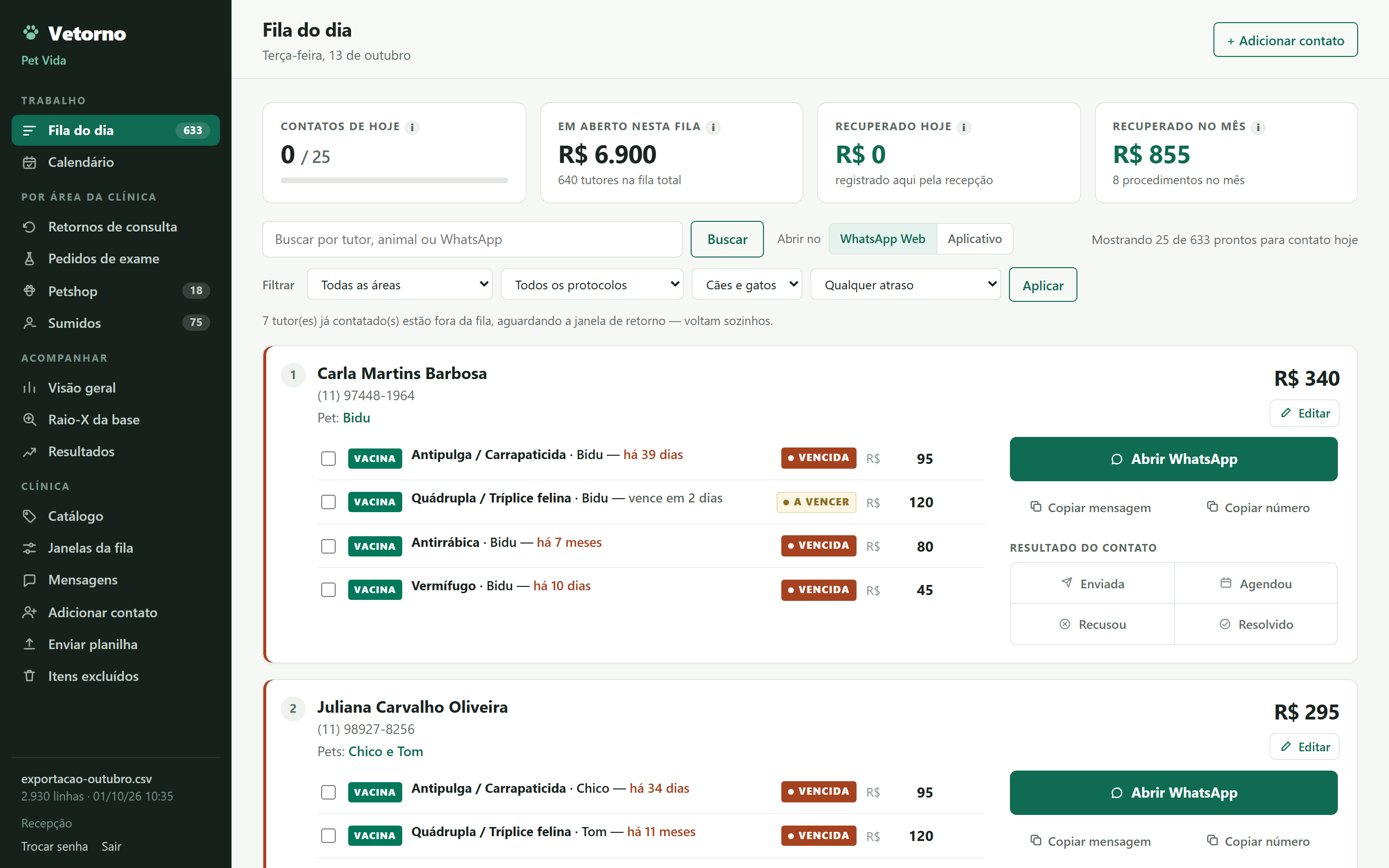Open the Todos os protocolos dropdown
This screenshot has height=868, width=1389.
[592, 285]
